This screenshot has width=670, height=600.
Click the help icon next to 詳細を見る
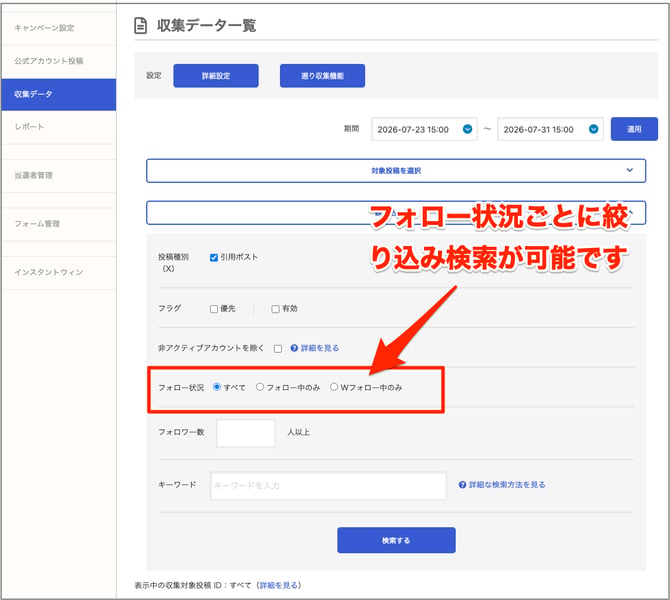tap(294, 348)
